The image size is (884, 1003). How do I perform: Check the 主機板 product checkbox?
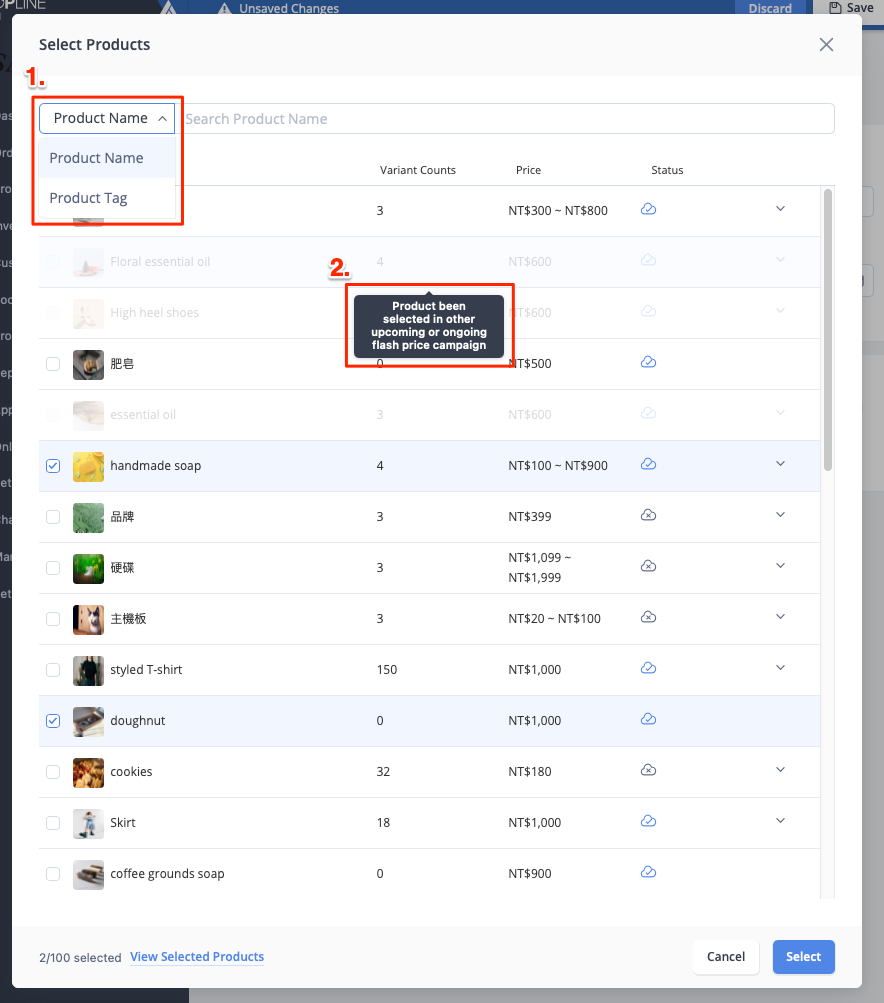53,619
